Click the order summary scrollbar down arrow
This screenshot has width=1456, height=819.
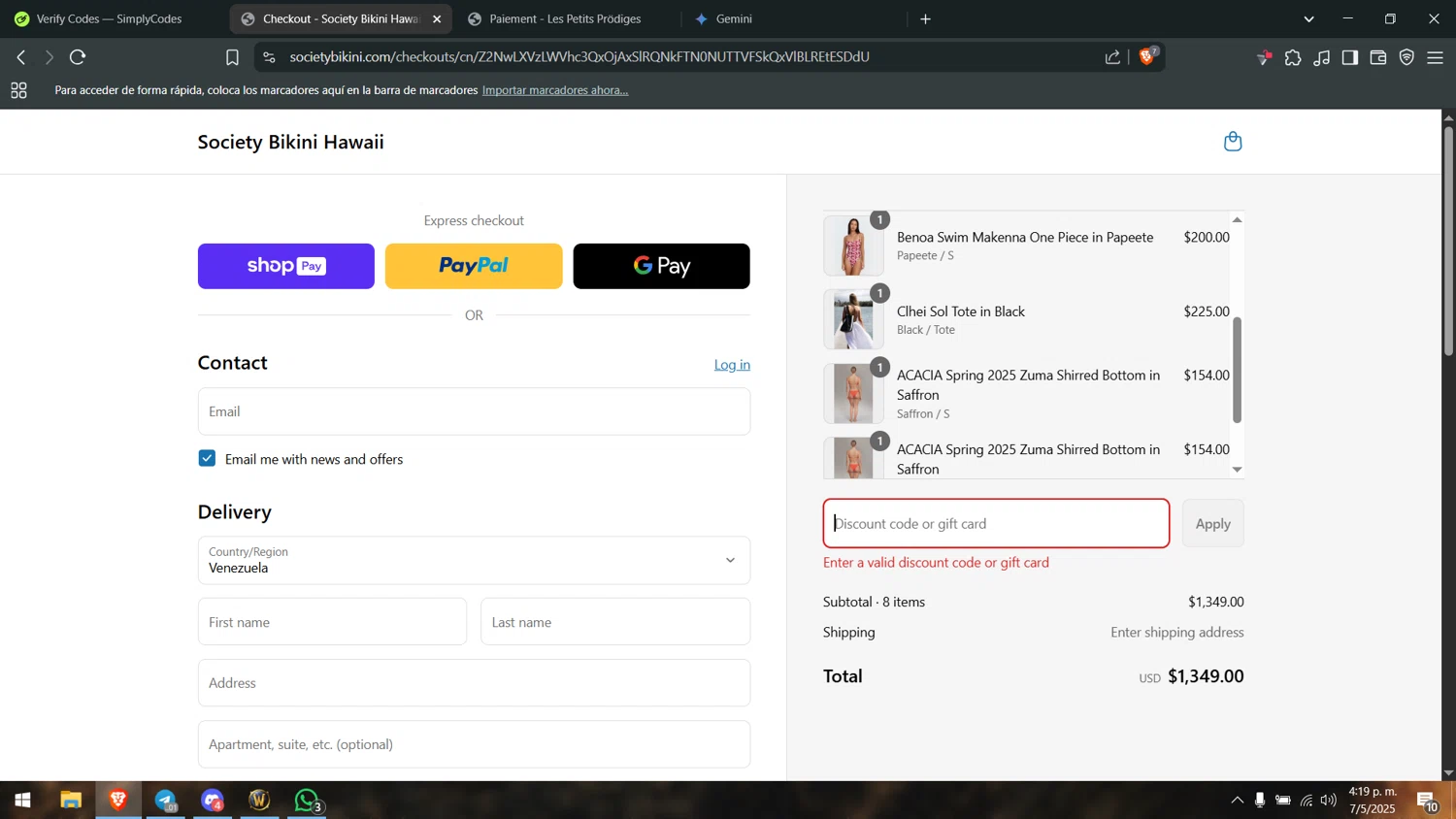(1237, 470)
